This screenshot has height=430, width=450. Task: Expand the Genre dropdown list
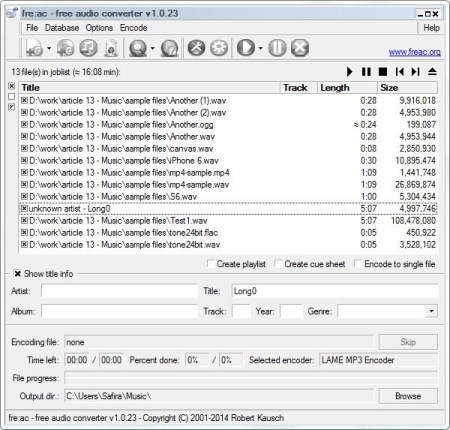pyautogui.click(x=431, y=311)
